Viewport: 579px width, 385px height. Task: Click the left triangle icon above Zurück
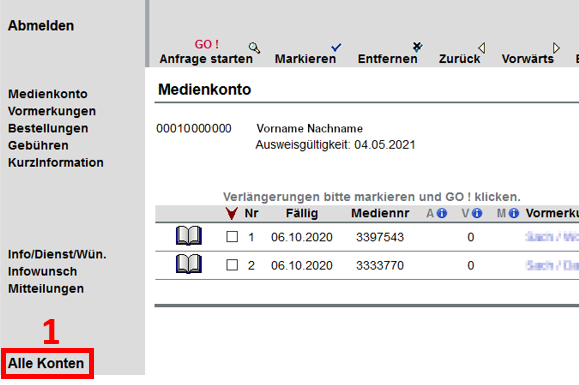(481, 48)
